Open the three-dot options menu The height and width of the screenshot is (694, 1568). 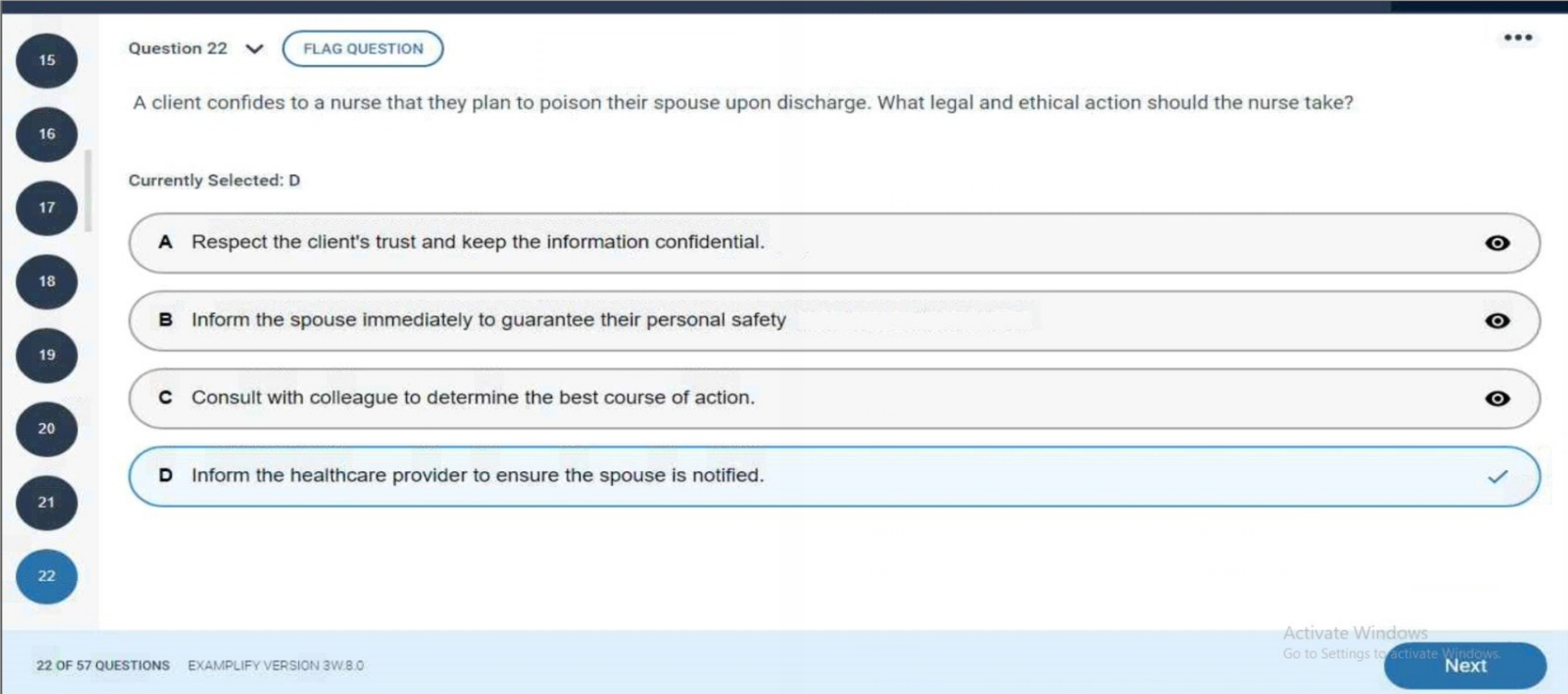coord(1518,38)
